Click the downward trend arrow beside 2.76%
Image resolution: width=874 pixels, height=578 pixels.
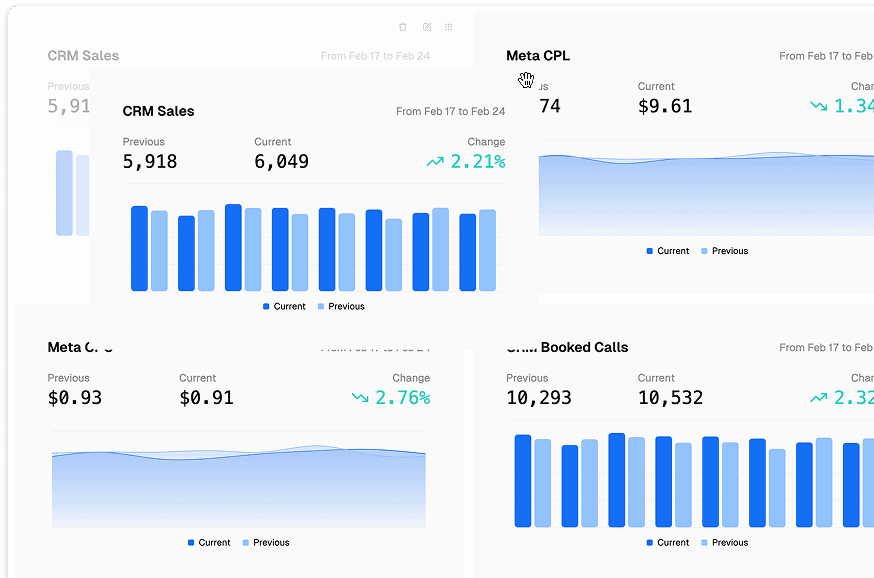(x=360, y=398)
